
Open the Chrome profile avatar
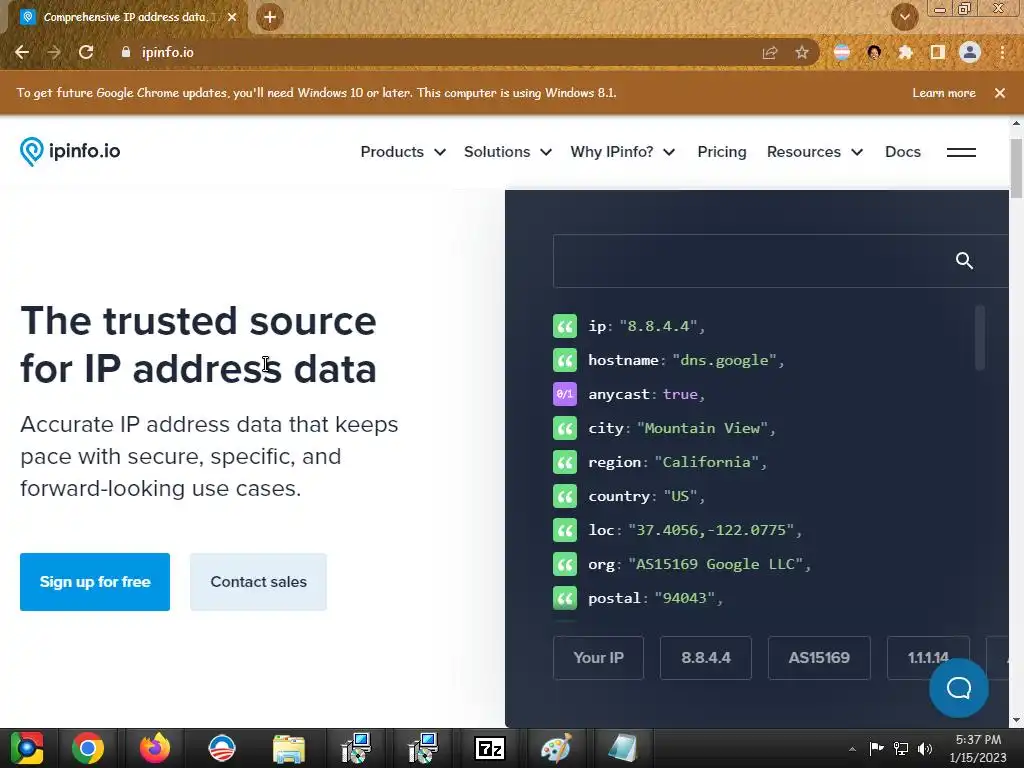(970, 52)
